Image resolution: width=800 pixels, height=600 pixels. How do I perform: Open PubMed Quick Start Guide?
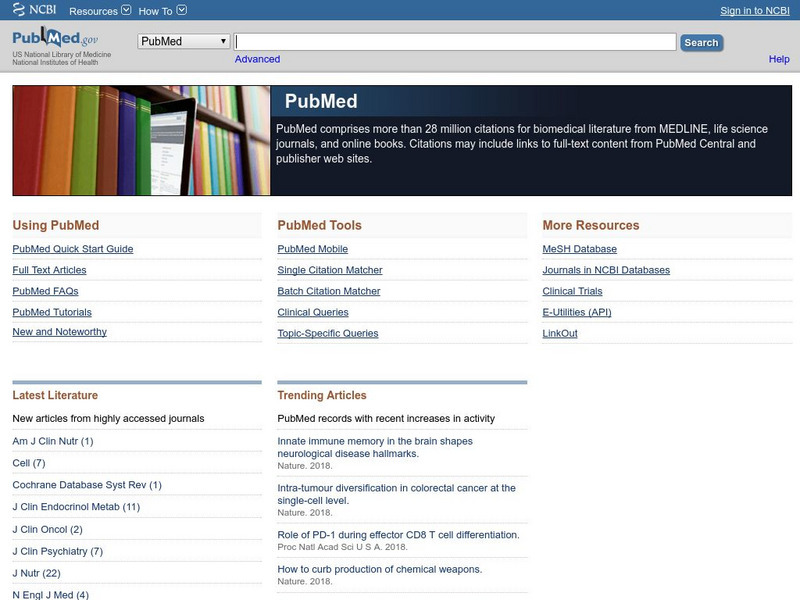click(x=72, y=249)
